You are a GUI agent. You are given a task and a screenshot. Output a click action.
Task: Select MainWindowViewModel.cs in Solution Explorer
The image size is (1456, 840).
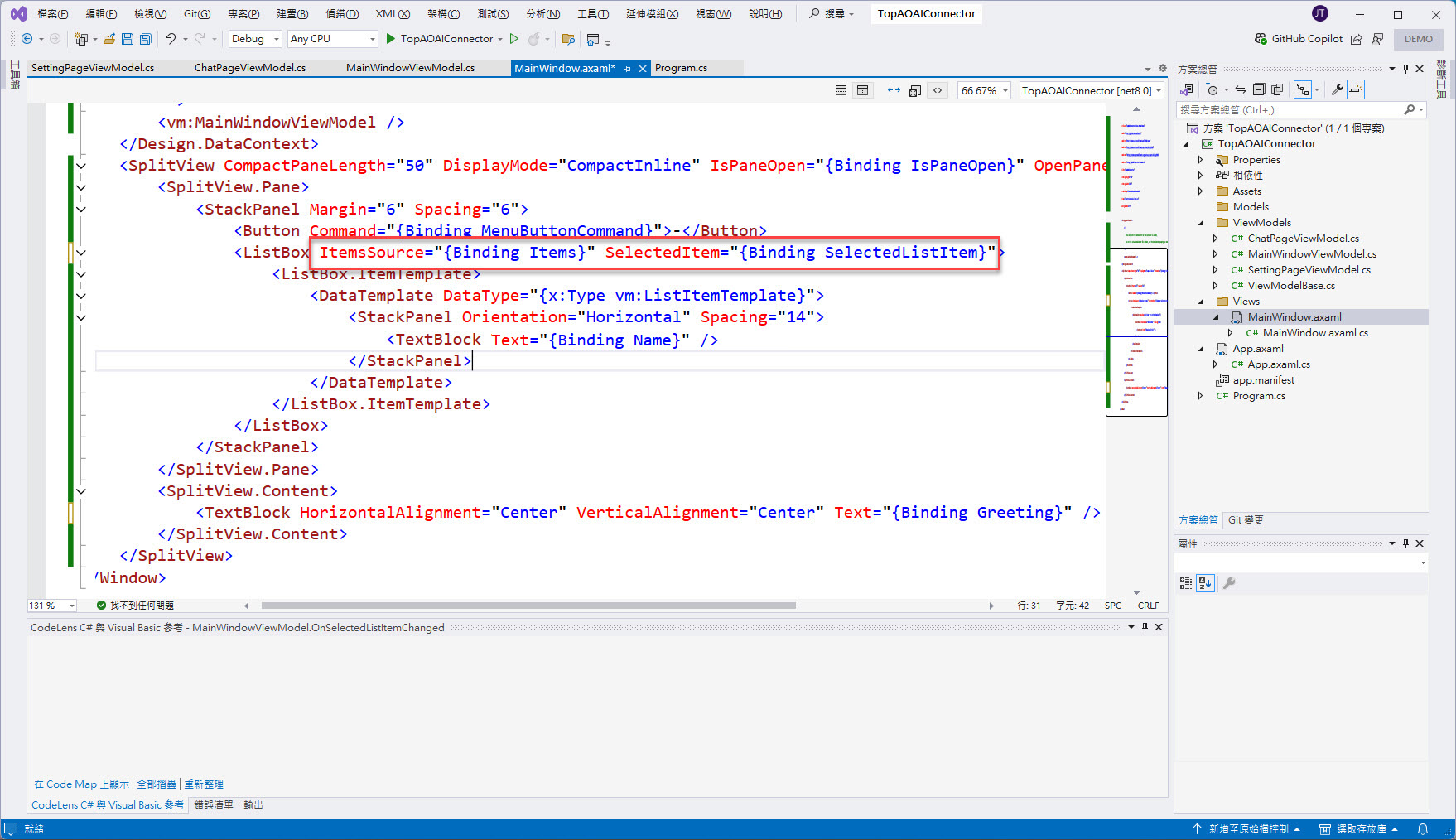[x=1312, y=254]
